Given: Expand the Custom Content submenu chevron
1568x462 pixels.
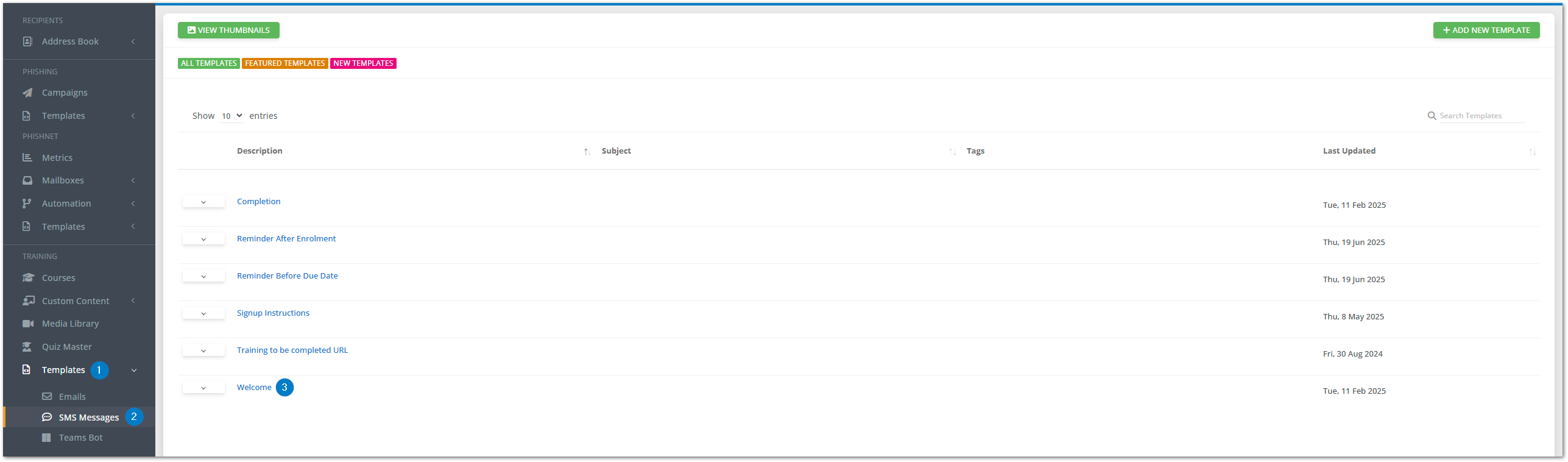Looking at the screenshot, I should [133, 301].
